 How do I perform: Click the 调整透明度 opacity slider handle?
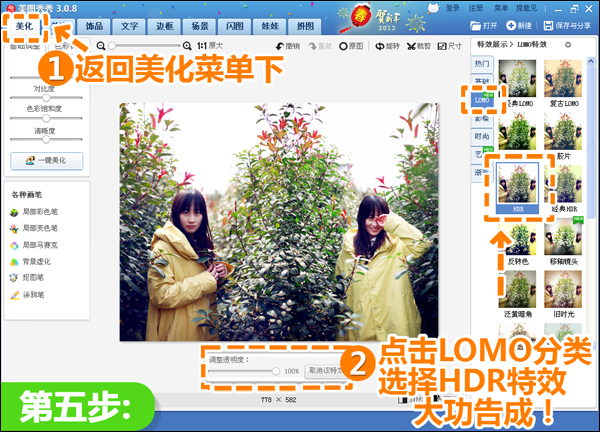pyautogui.click(x=276, y=371)
